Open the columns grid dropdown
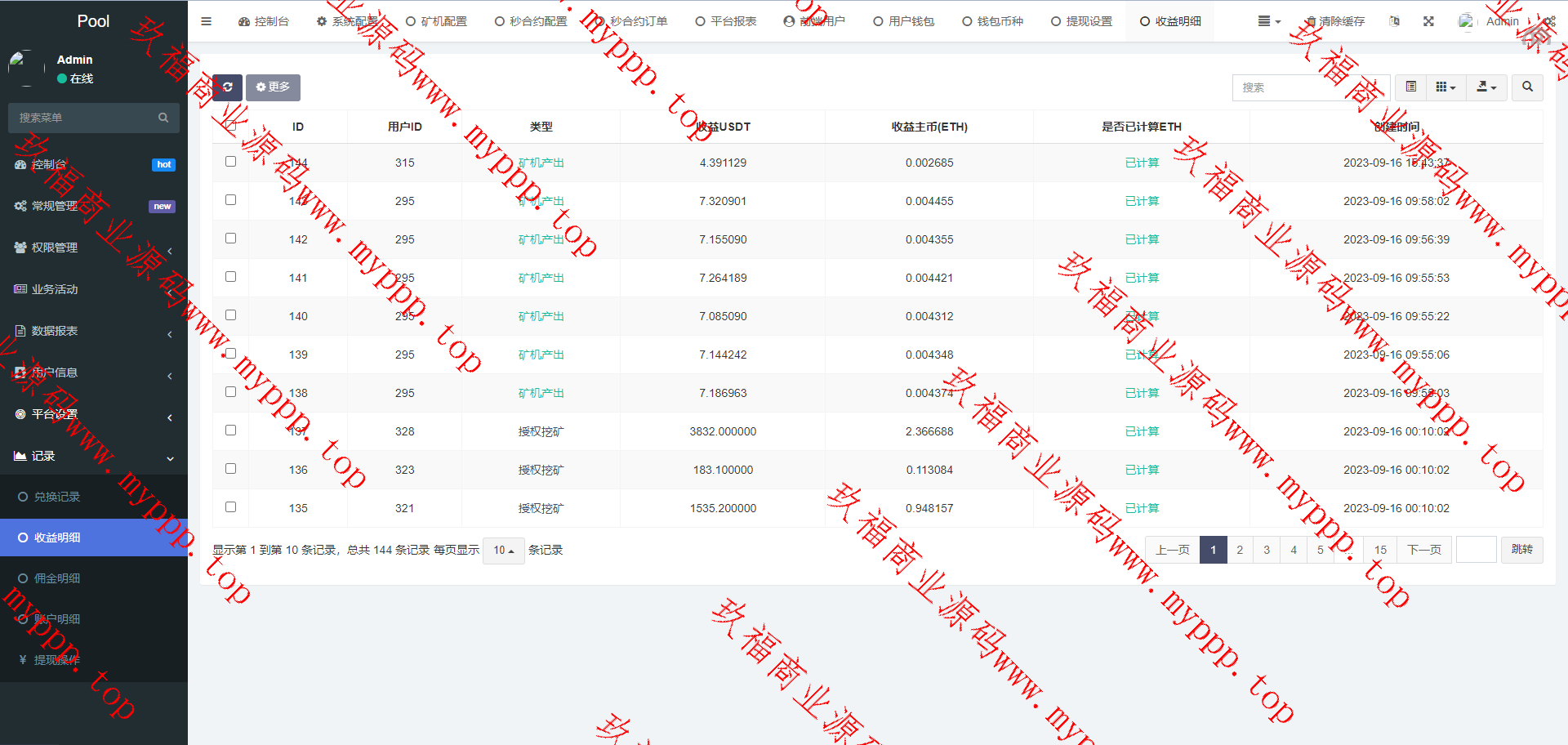 [1445, 87]
